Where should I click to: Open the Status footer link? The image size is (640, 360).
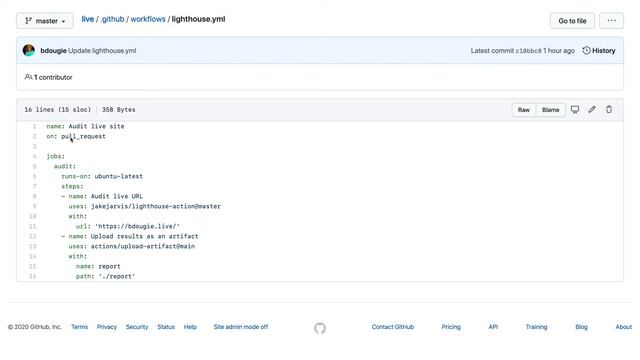click(166, 327)
